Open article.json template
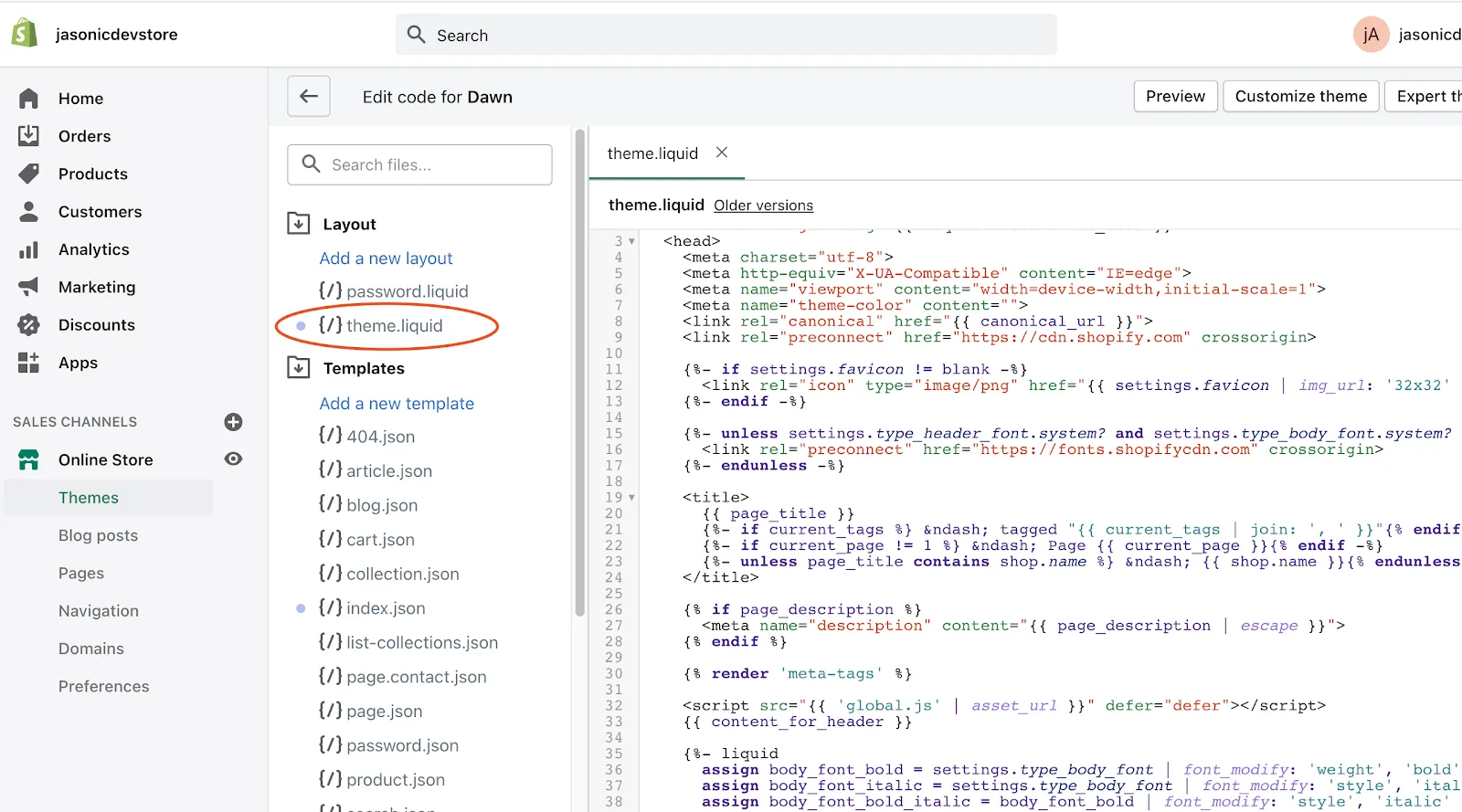1462x812 pixels. click(376, 471)
